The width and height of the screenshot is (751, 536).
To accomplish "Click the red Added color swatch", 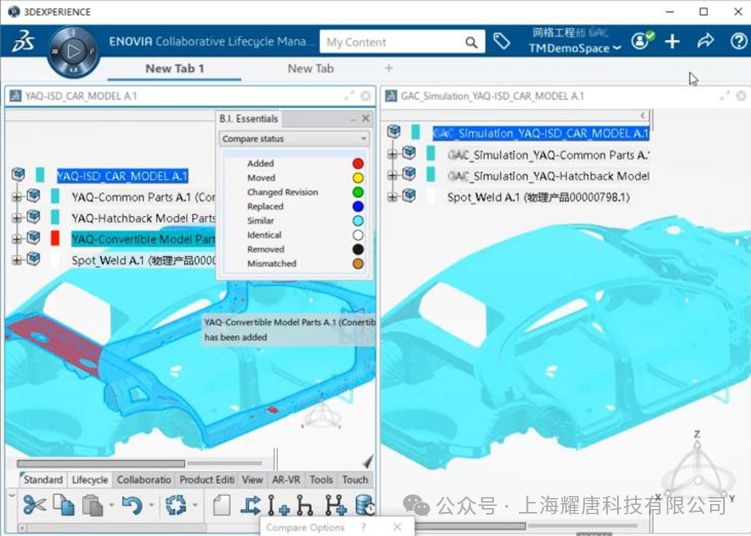I will (x=358, y=163).
